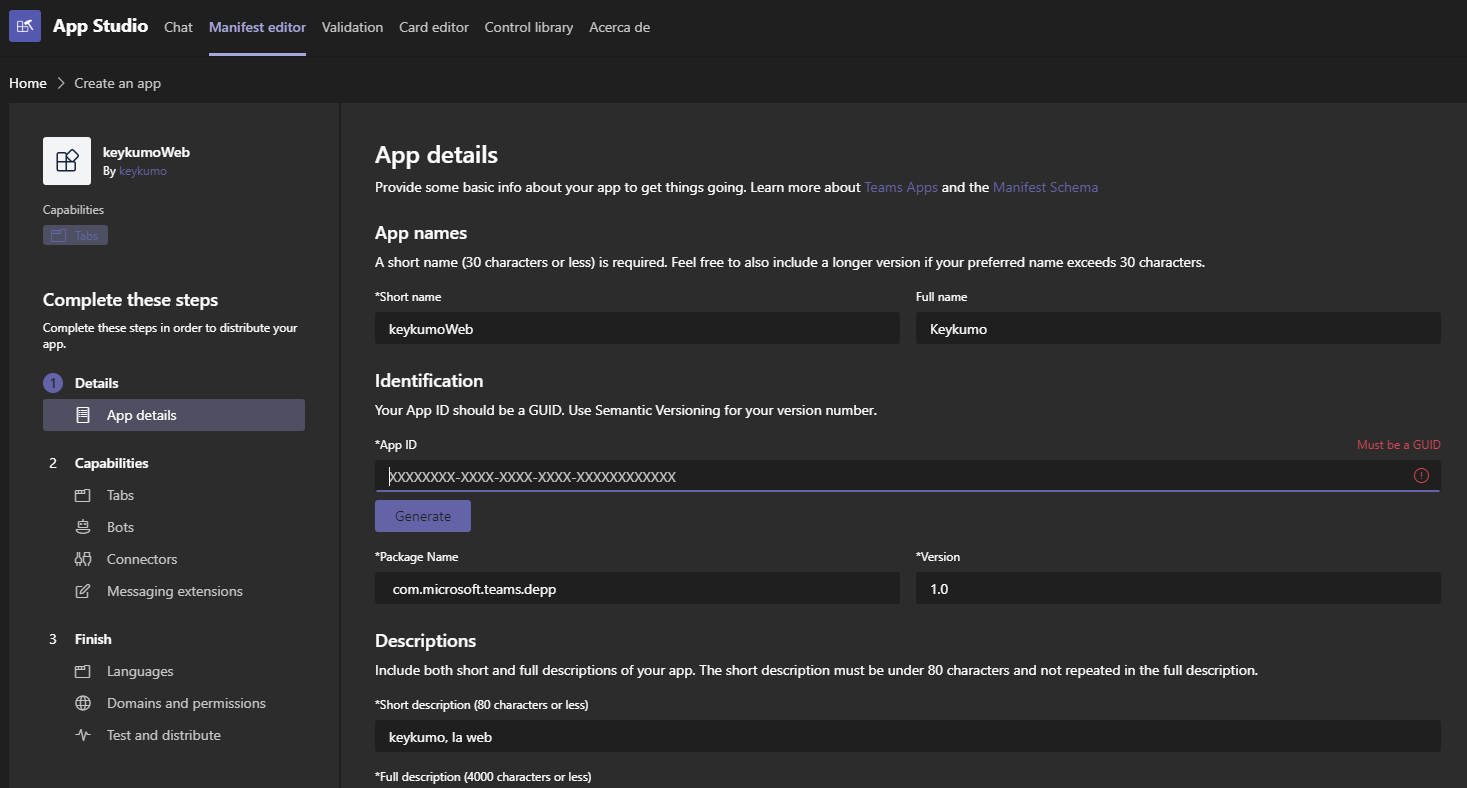Image resolution: width=1467 pixels, height=788 pixels.
Task: Select Messaging extensions step
Action: (x=174, y=591)
